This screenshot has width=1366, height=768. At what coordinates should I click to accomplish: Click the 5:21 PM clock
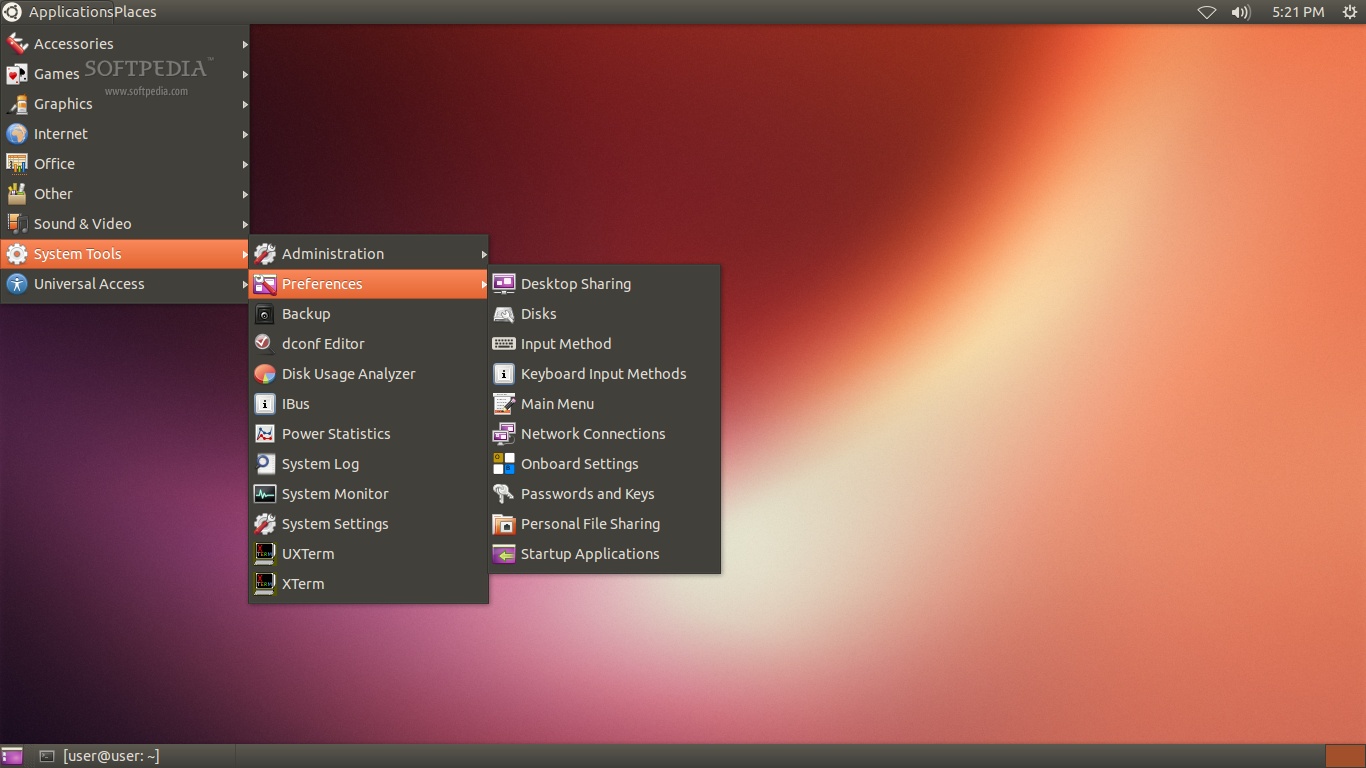click(x=1298, y=12)
